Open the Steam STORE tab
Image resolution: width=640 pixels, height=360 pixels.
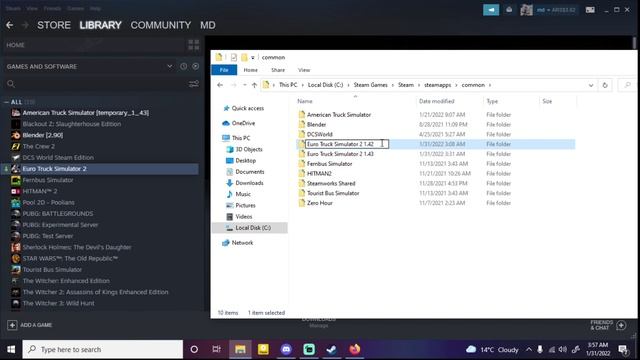pyautogui.click(x=54, y=25)
